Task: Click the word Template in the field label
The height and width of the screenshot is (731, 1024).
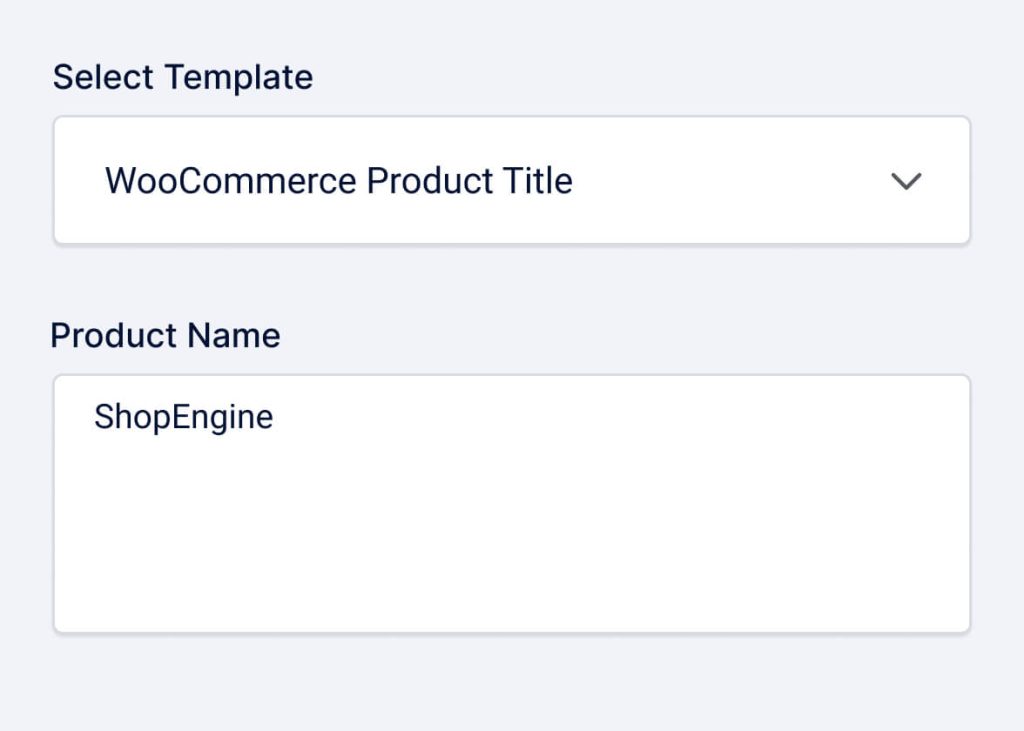Action: click(x=239, y=77)
